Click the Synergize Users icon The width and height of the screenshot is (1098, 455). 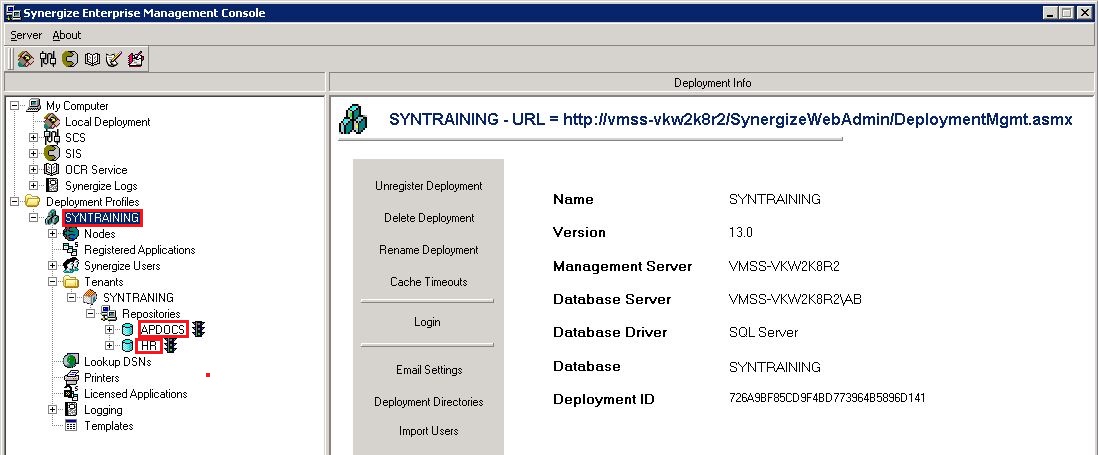click(x=71, y=266)
